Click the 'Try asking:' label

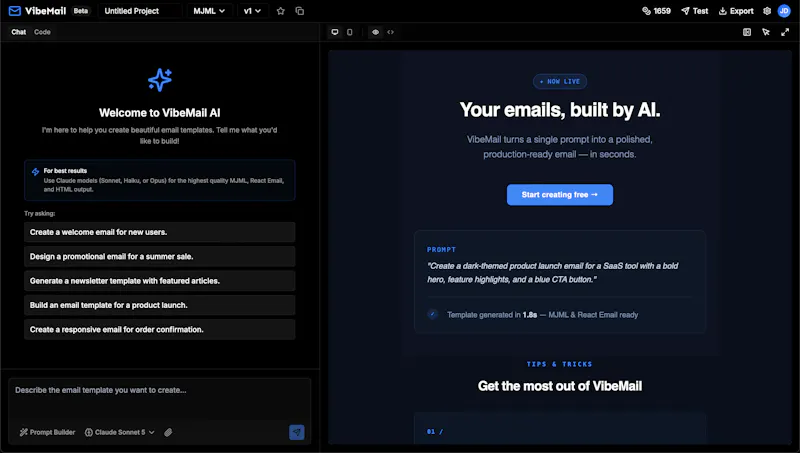coord(40,213)
